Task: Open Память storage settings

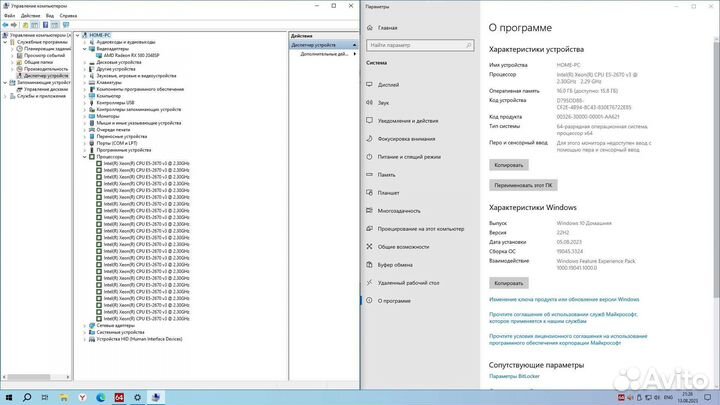Action: pyautogui.click(x=386, y=175)
